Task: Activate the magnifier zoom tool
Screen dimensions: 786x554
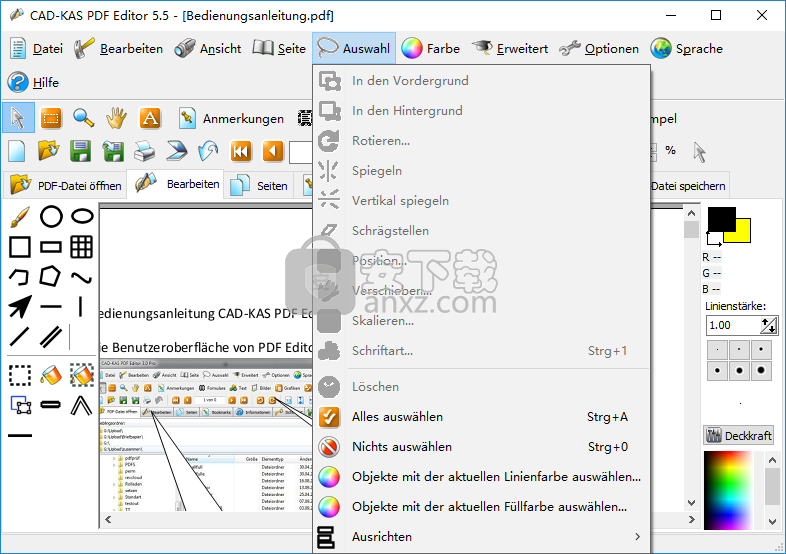Action: coord(83,118)
